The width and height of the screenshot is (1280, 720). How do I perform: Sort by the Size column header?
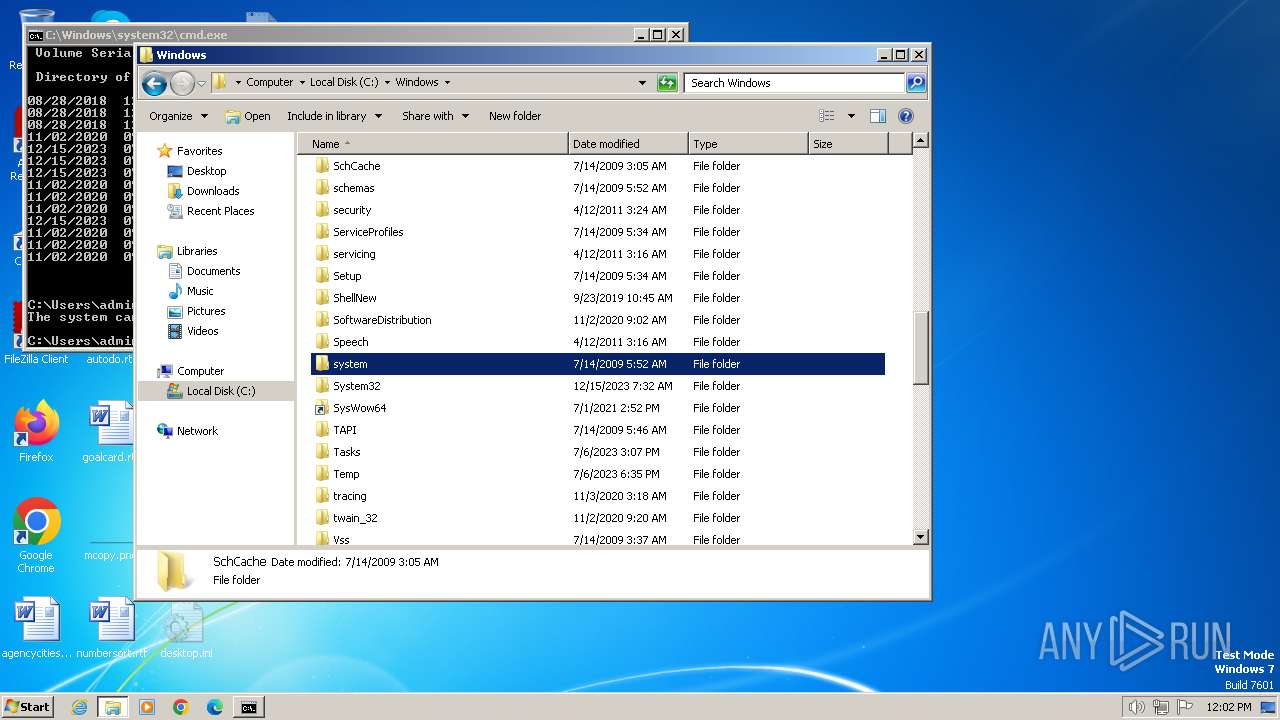click(848, 144)
